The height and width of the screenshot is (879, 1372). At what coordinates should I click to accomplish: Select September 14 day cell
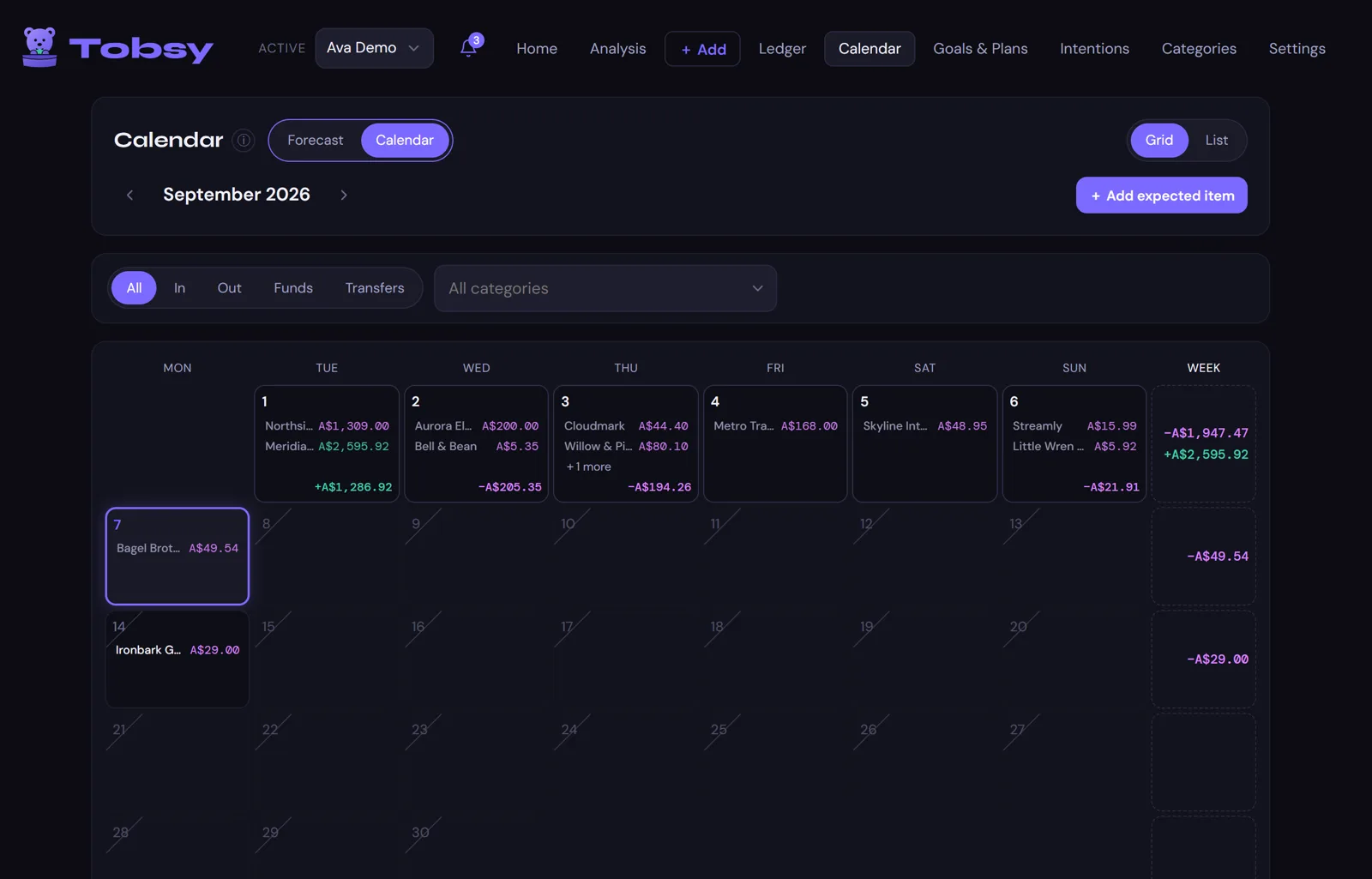[x=178, y=659]
